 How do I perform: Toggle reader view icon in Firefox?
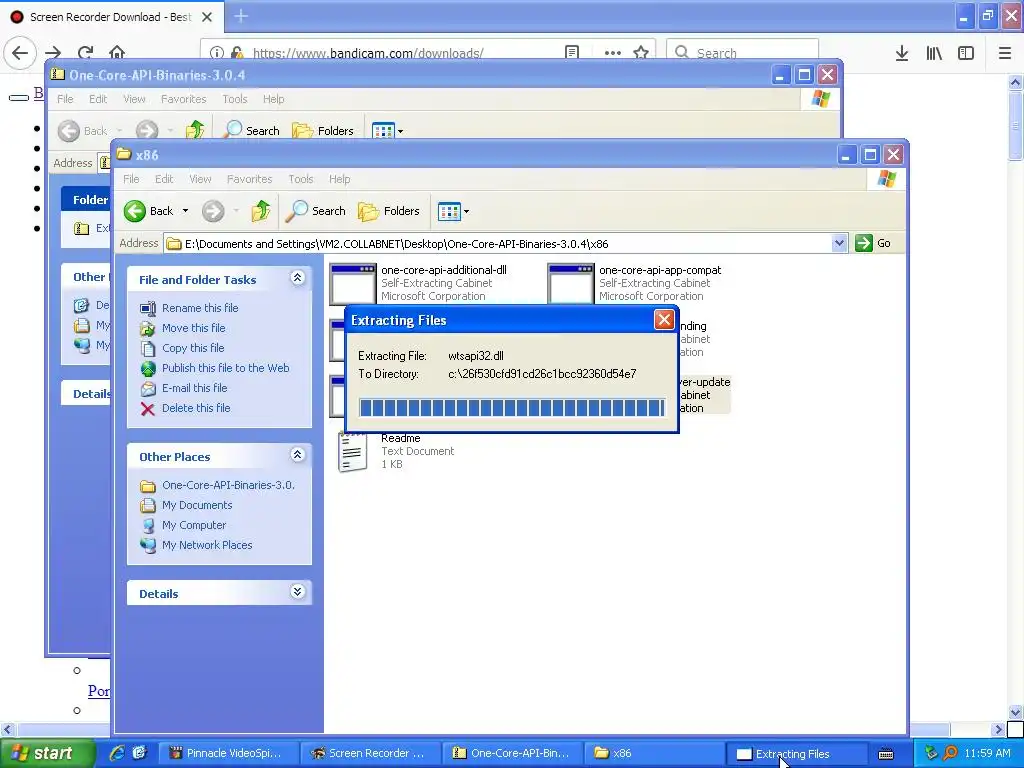572,52
